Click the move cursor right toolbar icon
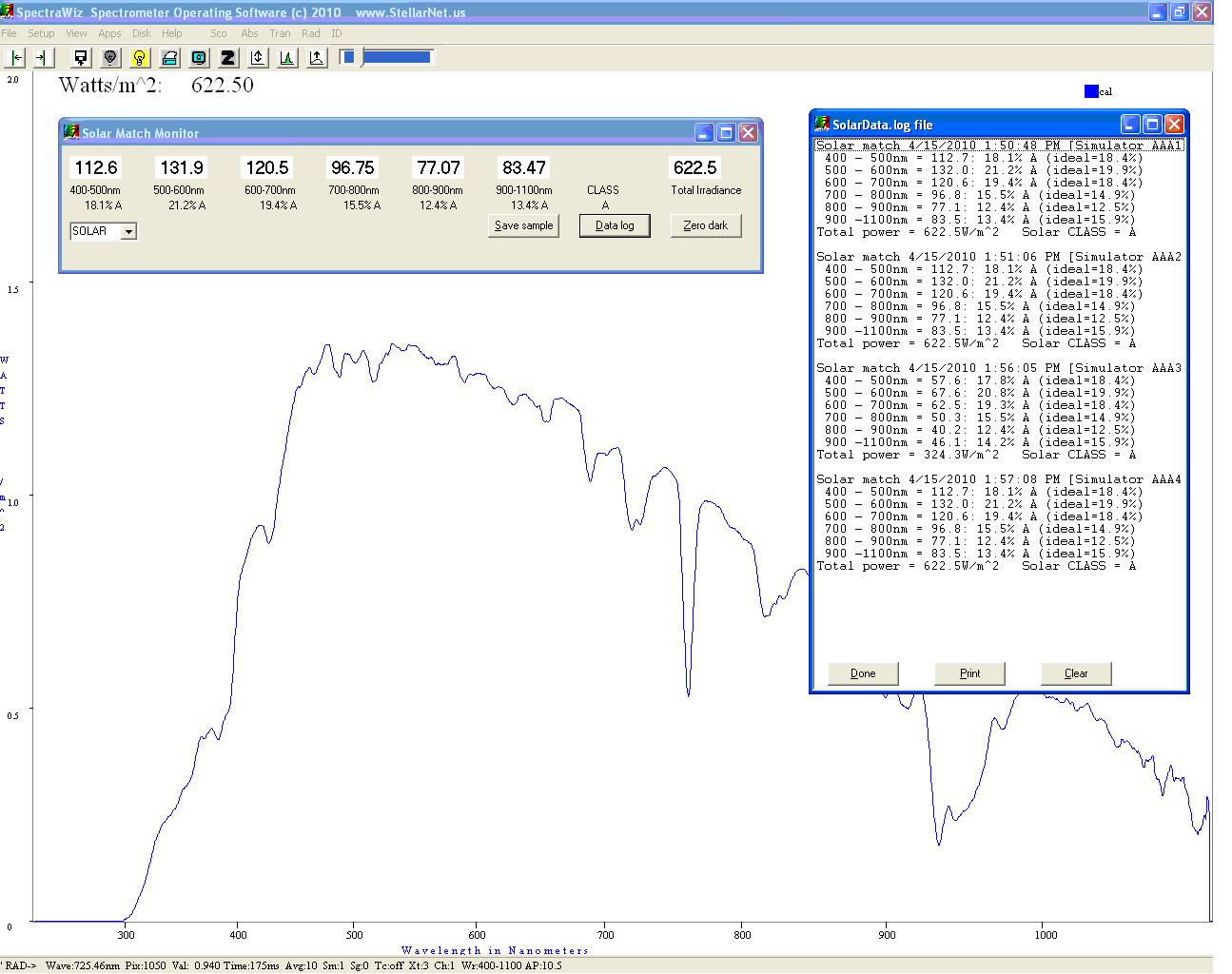 [x=42, y=58]
